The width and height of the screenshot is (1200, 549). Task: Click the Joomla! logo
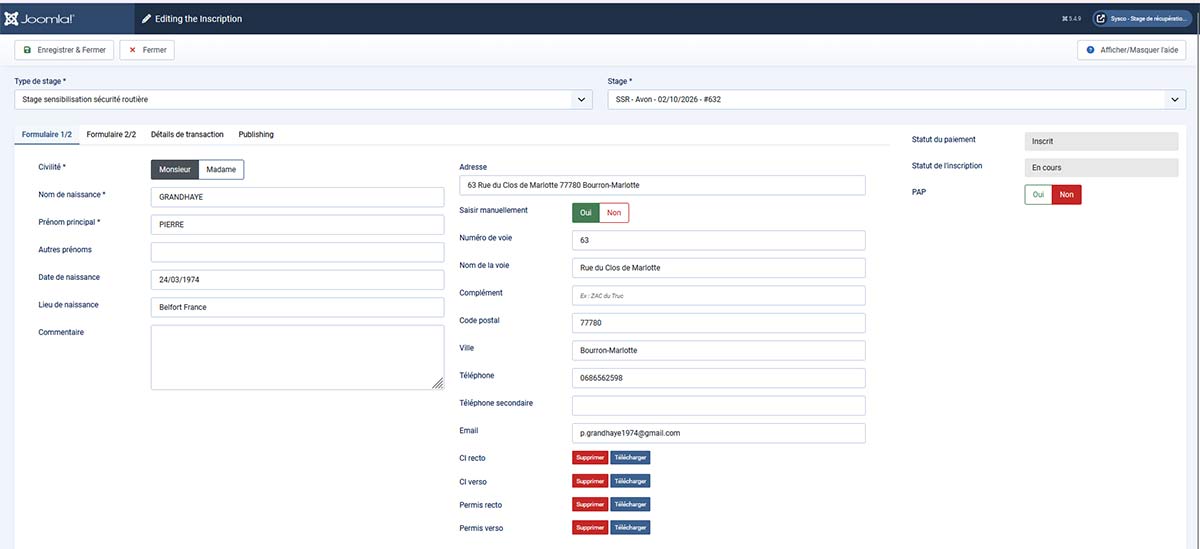point(40,18)
